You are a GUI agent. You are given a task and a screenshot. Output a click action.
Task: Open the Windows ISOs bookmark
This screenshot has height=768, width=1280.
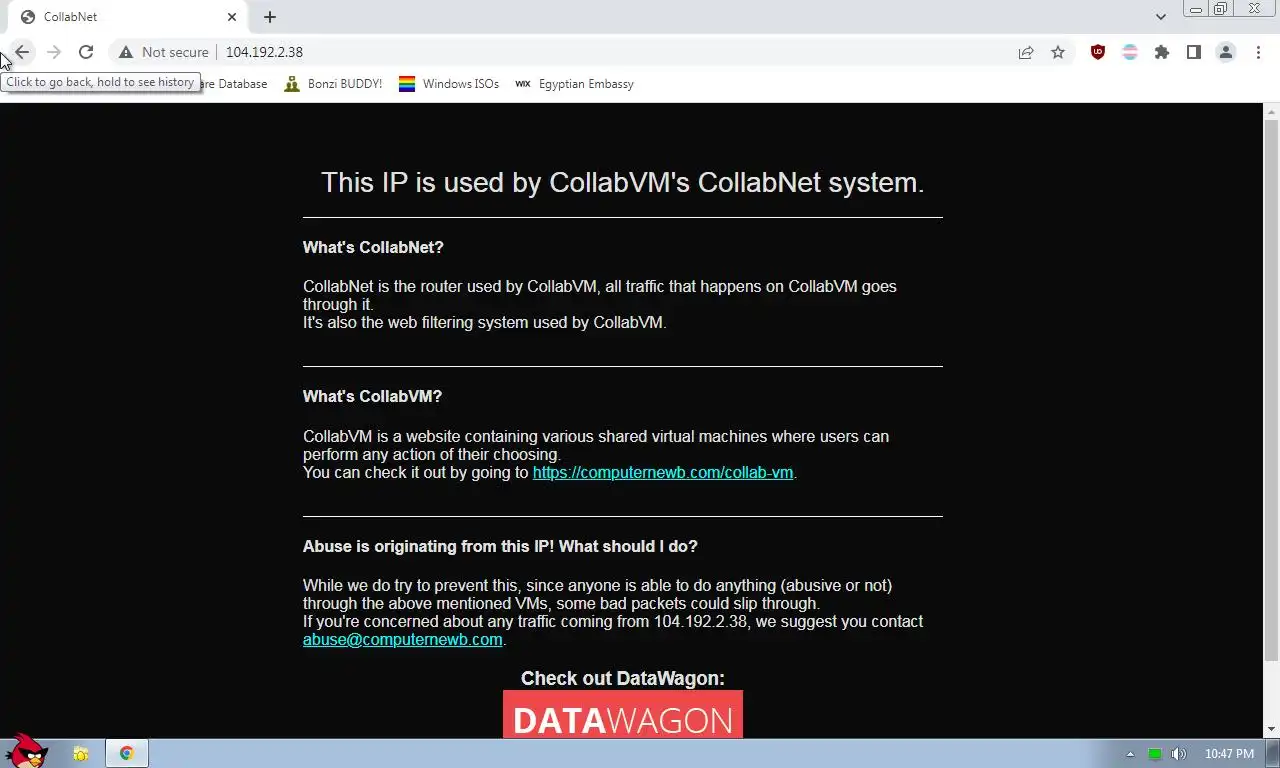[449, 84]
